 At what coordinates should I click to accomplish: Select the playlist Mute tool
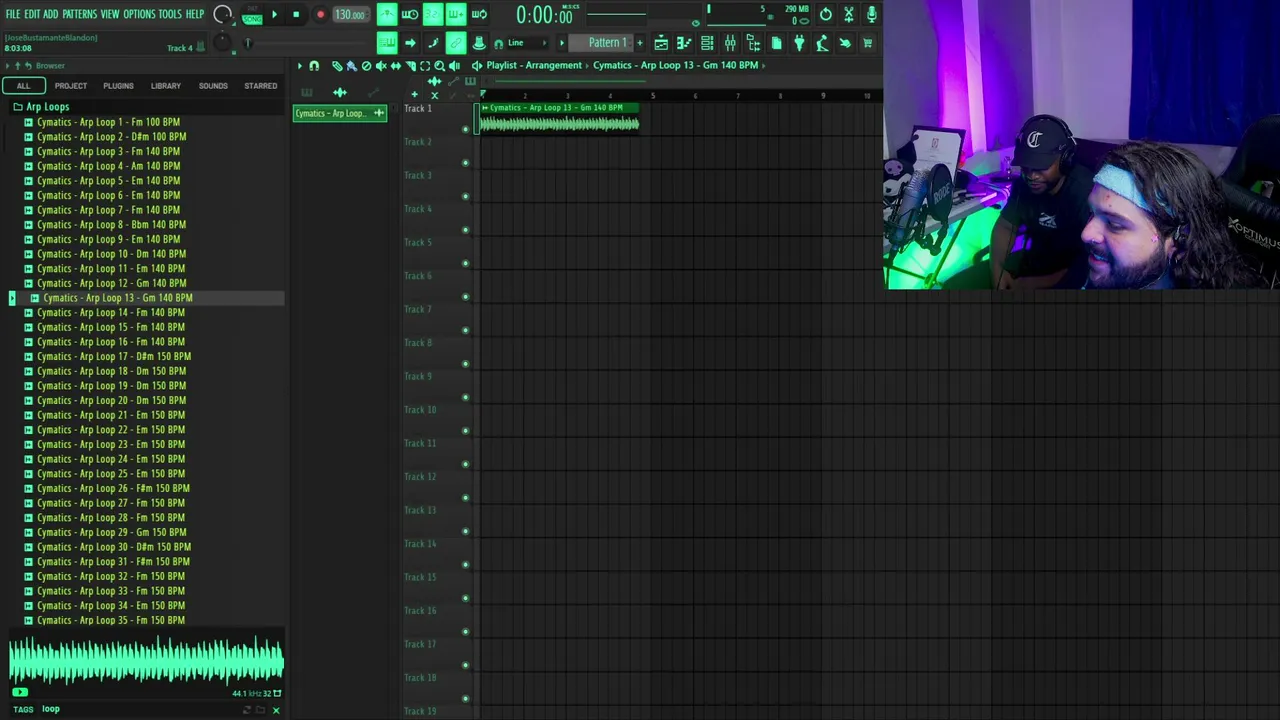click(381, 66)
